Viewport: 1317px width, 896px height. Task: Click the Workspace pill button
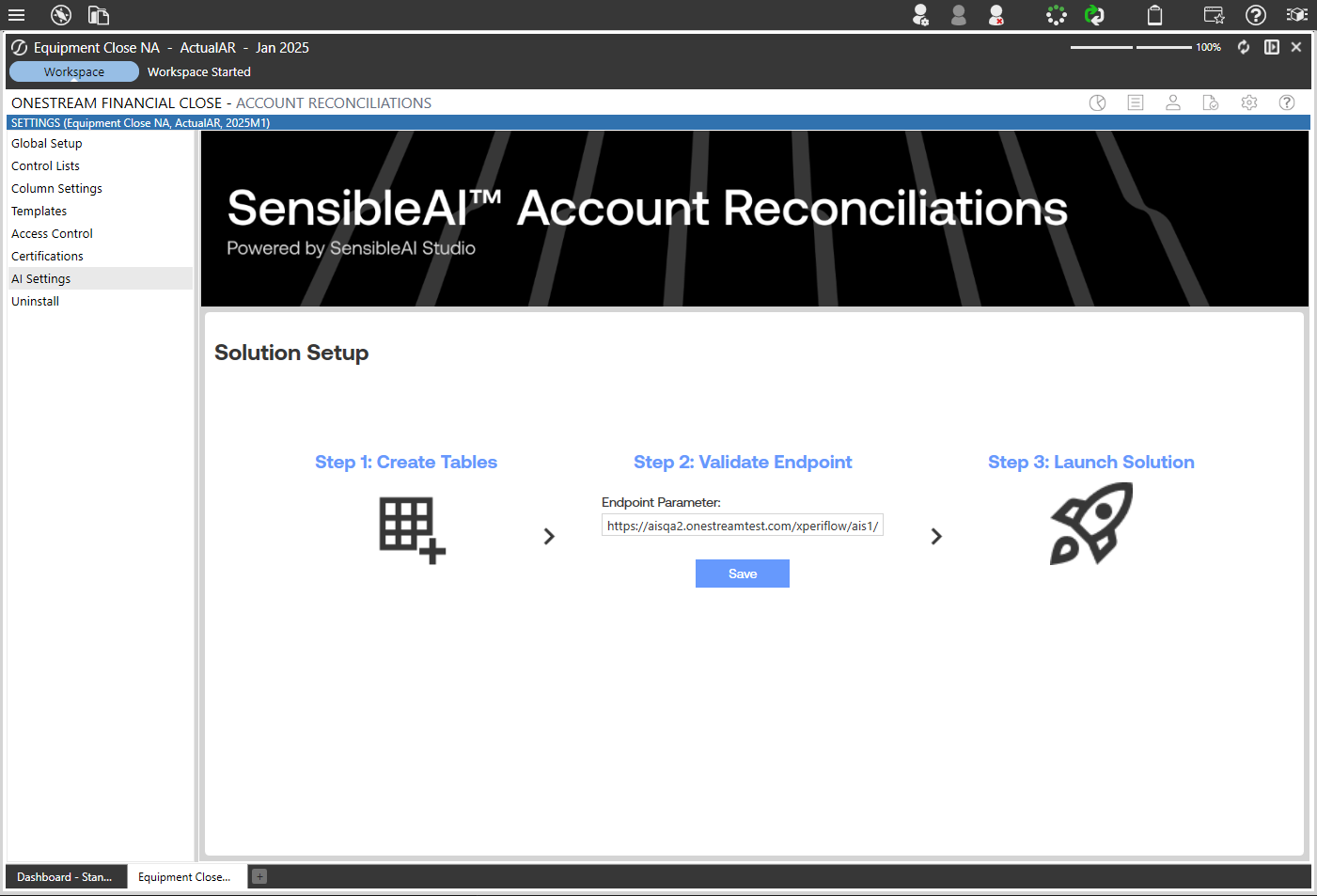[x=74, y=71]
